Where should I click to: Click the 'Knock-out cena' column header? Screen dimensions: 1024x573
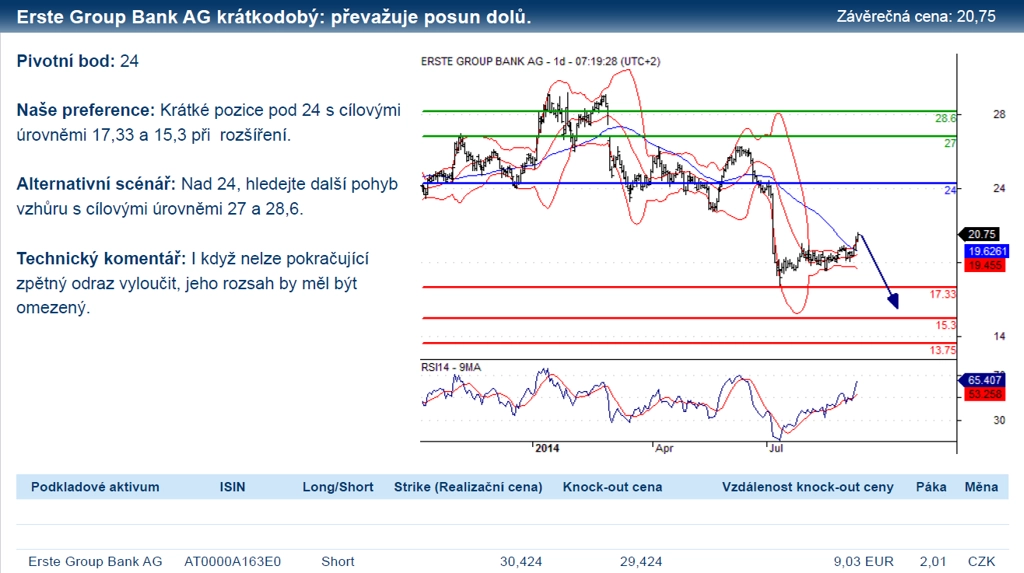(x=613, y=487)
